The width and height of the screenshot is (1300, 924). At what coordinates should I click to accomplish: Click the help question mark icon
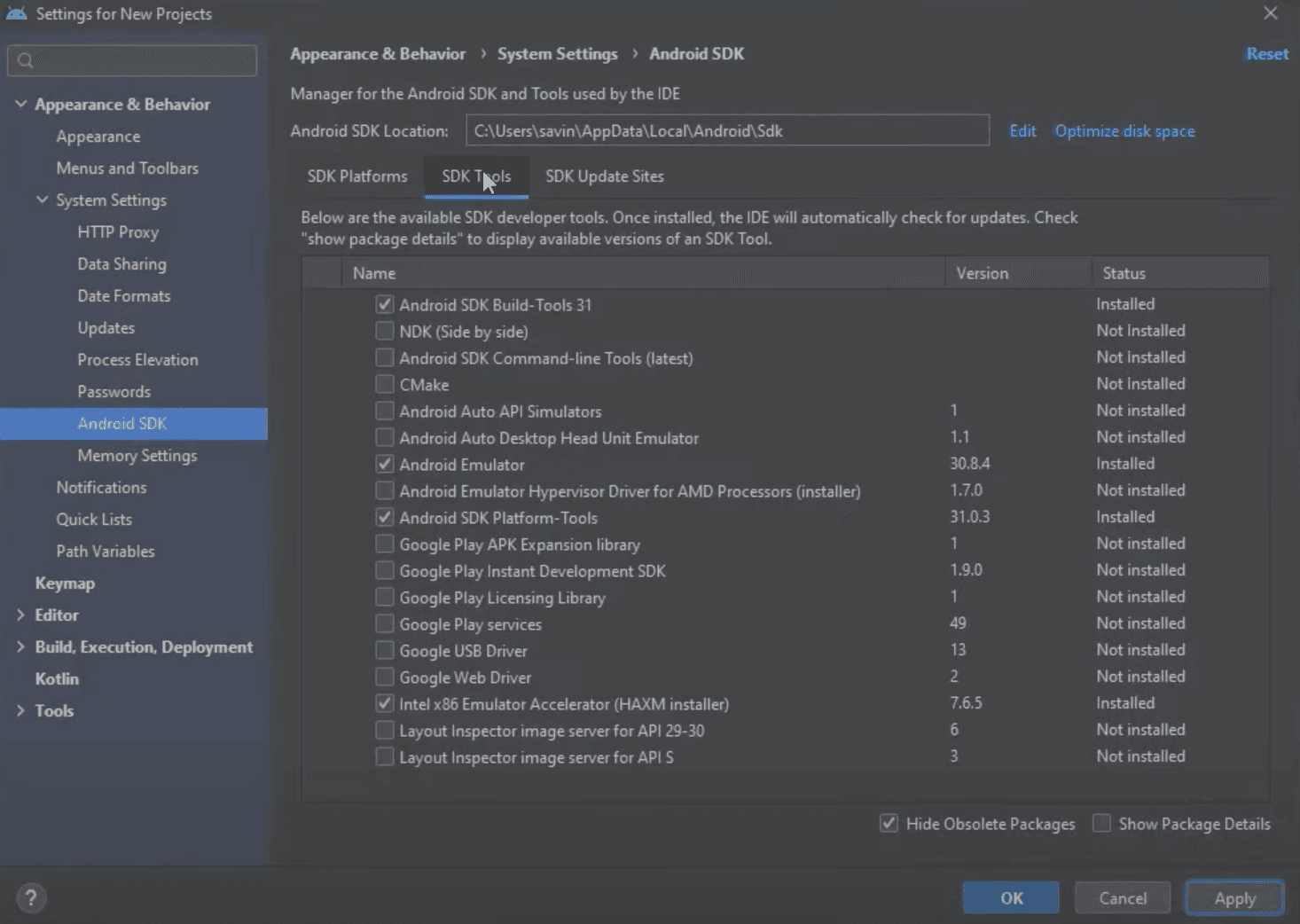click(32, 897)
